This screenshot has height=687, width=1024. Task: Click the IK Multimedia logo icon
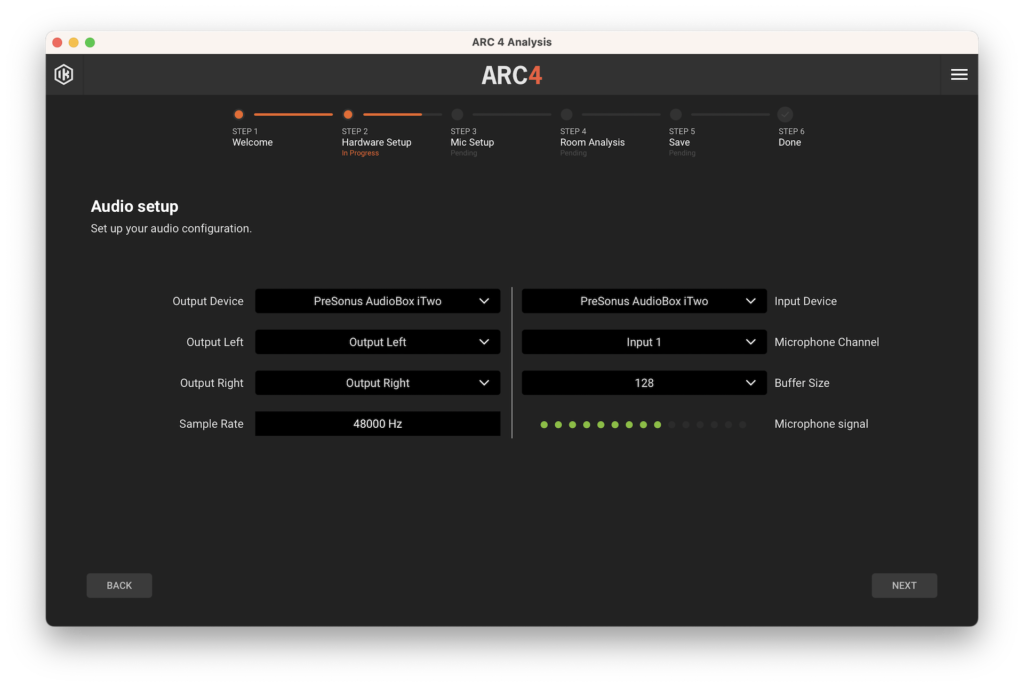[x=64, y=75]
